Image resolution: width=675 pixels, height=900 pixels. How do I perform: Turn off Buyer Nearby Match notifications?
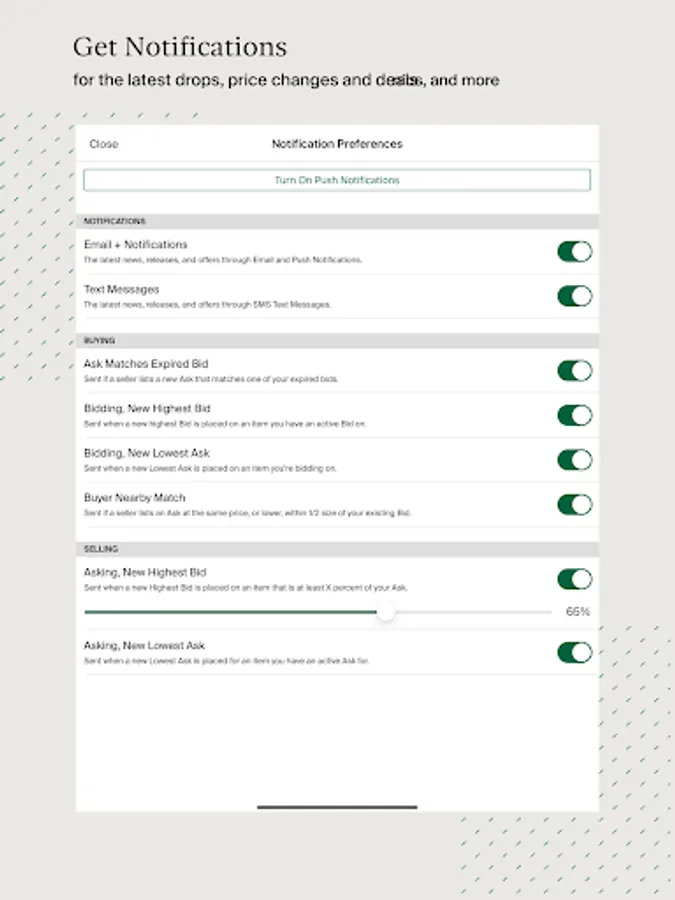(575, 504)
